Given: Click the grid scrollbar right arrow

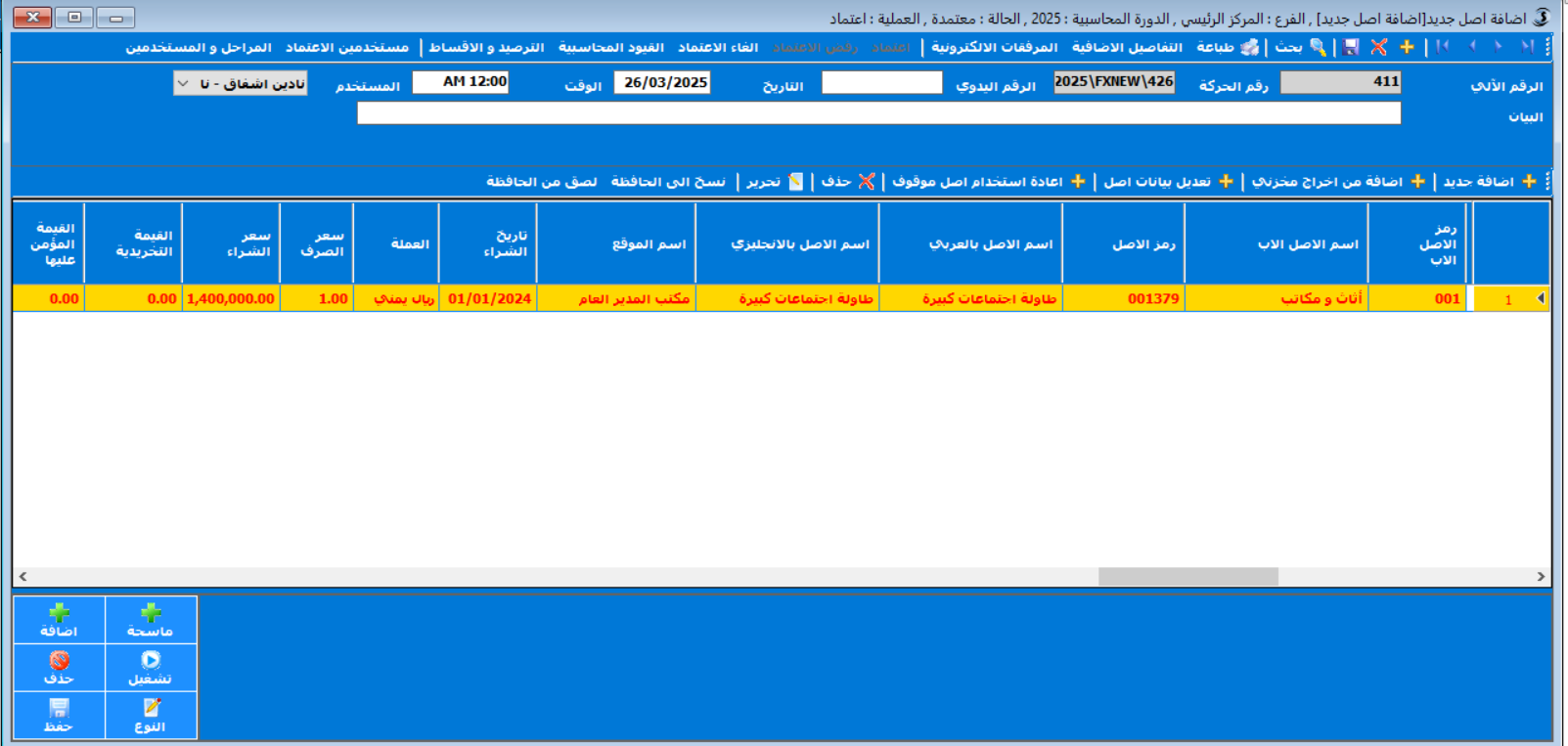Looking at the screenshot, I should (1541, 577).
